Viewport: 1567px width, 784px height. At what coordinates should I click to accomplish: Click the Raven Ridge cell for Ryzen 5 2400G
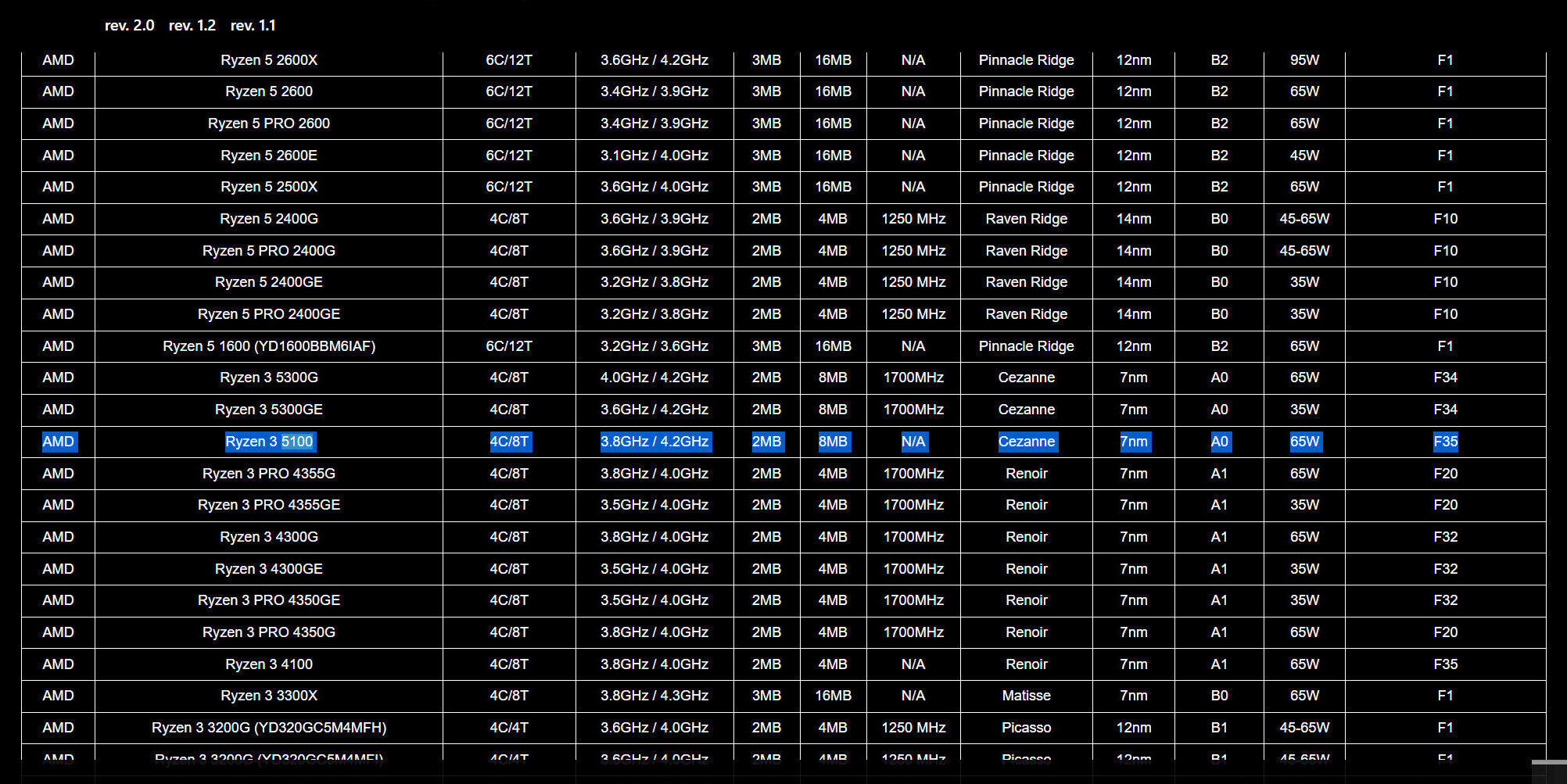1027,219
